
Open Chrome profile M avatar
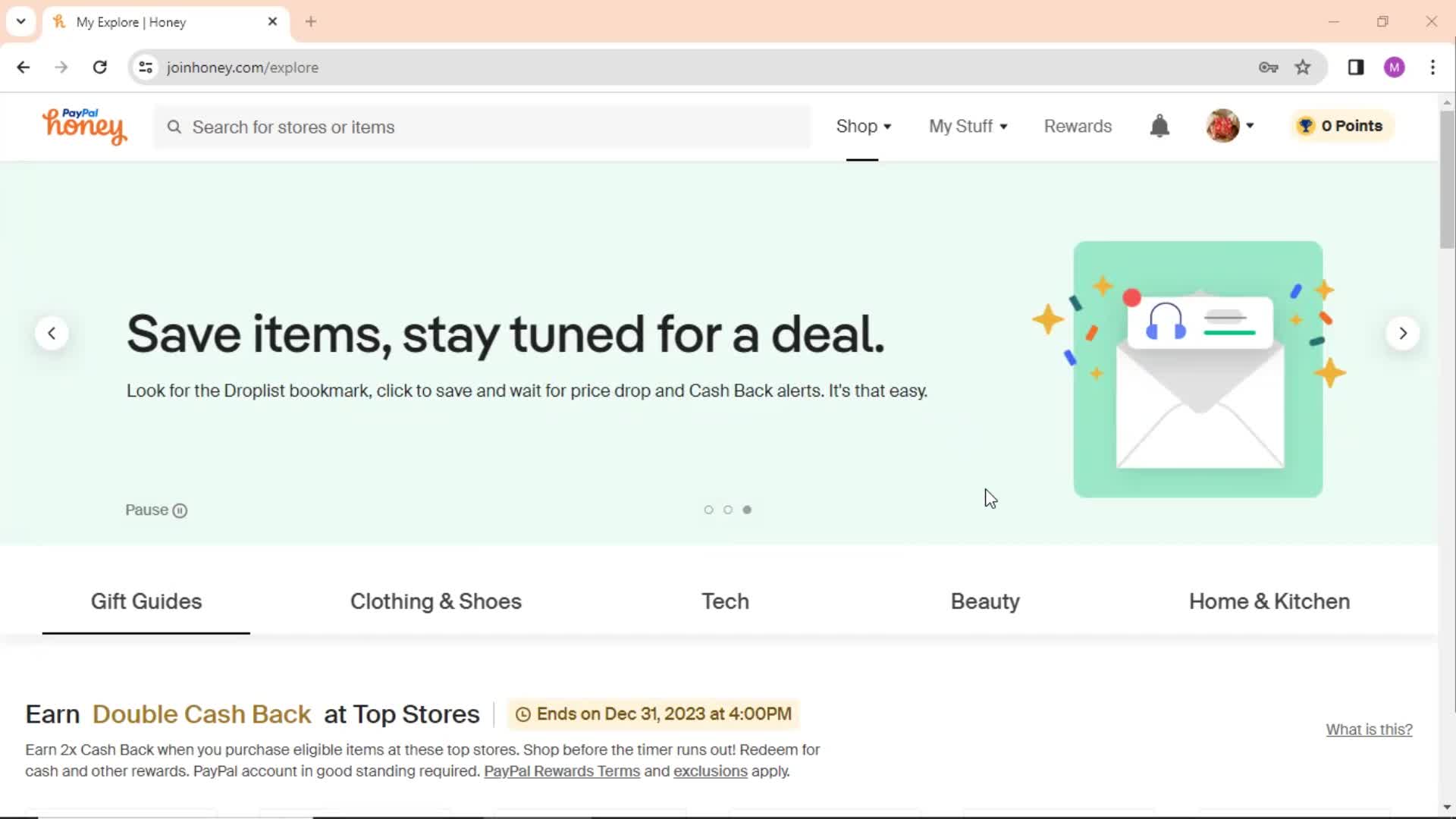tap(1394, 67)
